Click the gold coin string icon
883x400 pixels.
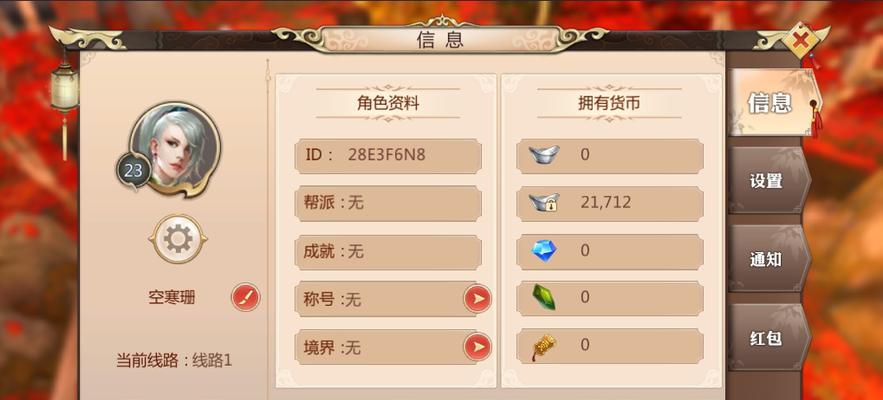point(542,346)
